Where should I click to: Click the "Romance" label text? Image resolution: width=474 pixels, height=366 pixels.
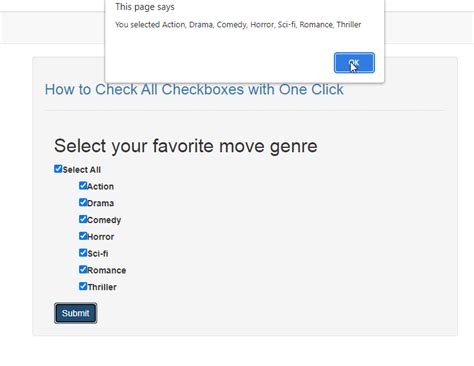coord(107,270)
